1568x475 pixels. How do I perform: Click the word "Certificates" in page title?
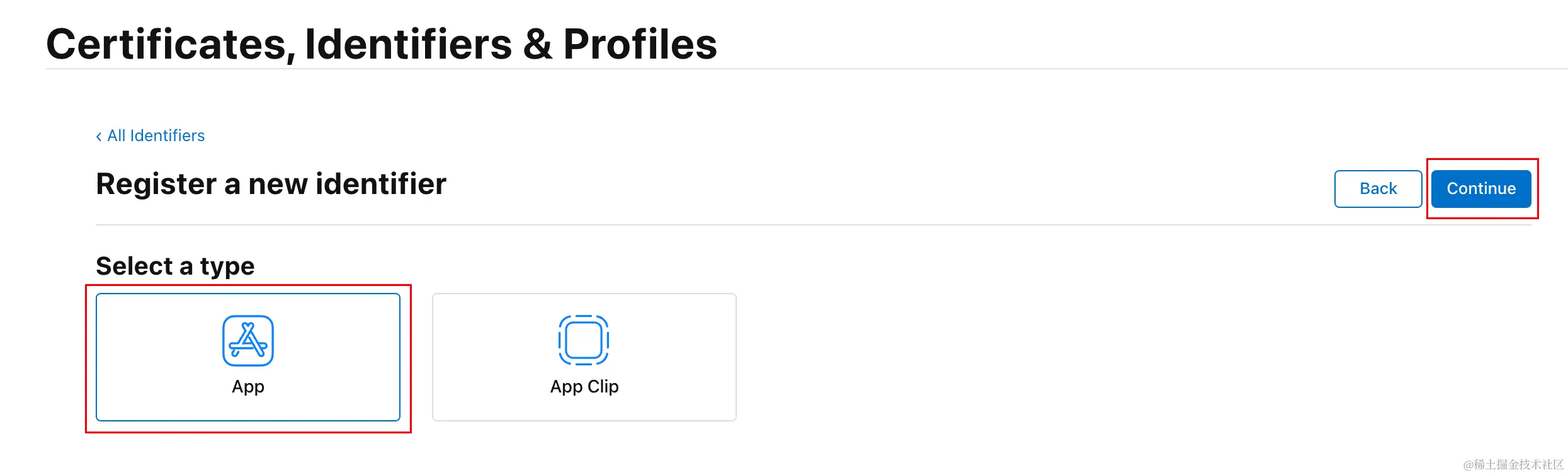171,45
